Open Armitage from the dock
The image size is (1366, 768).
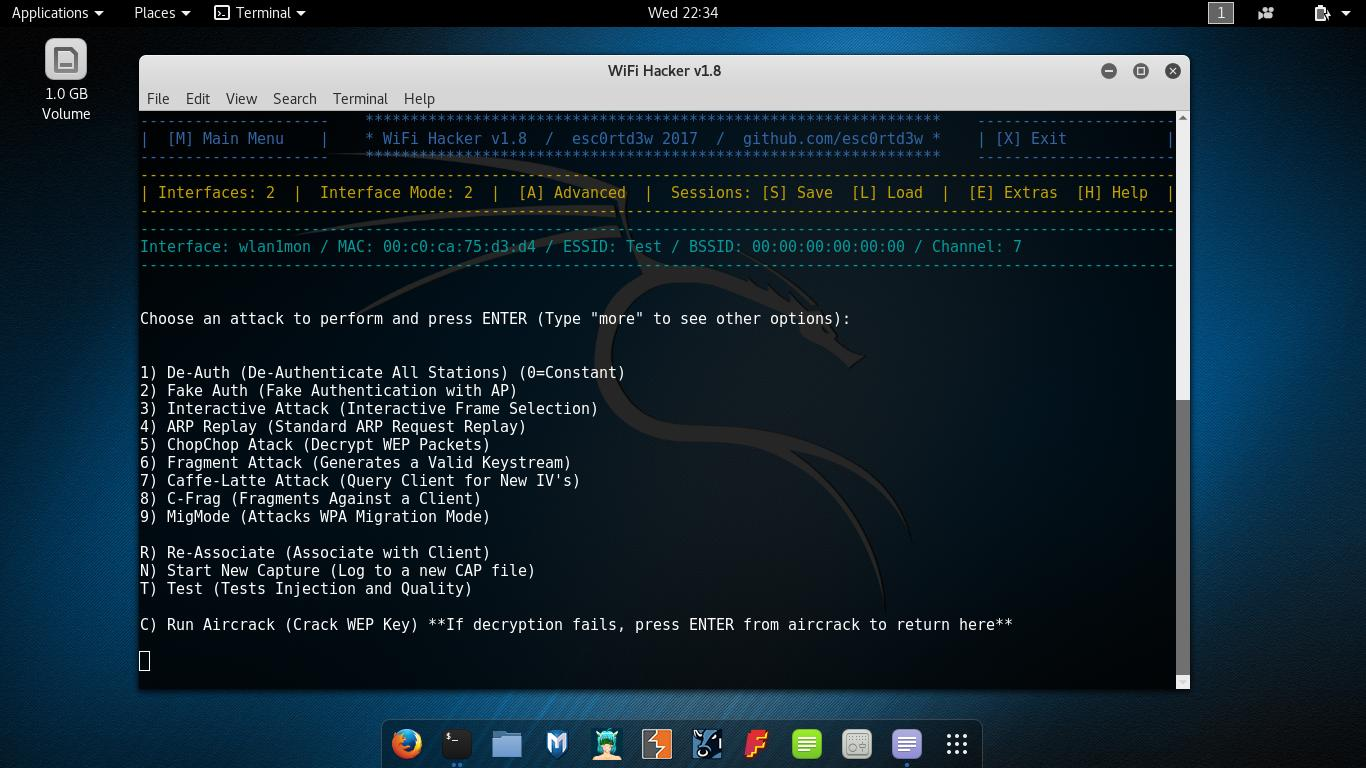[x=606, y=744]
